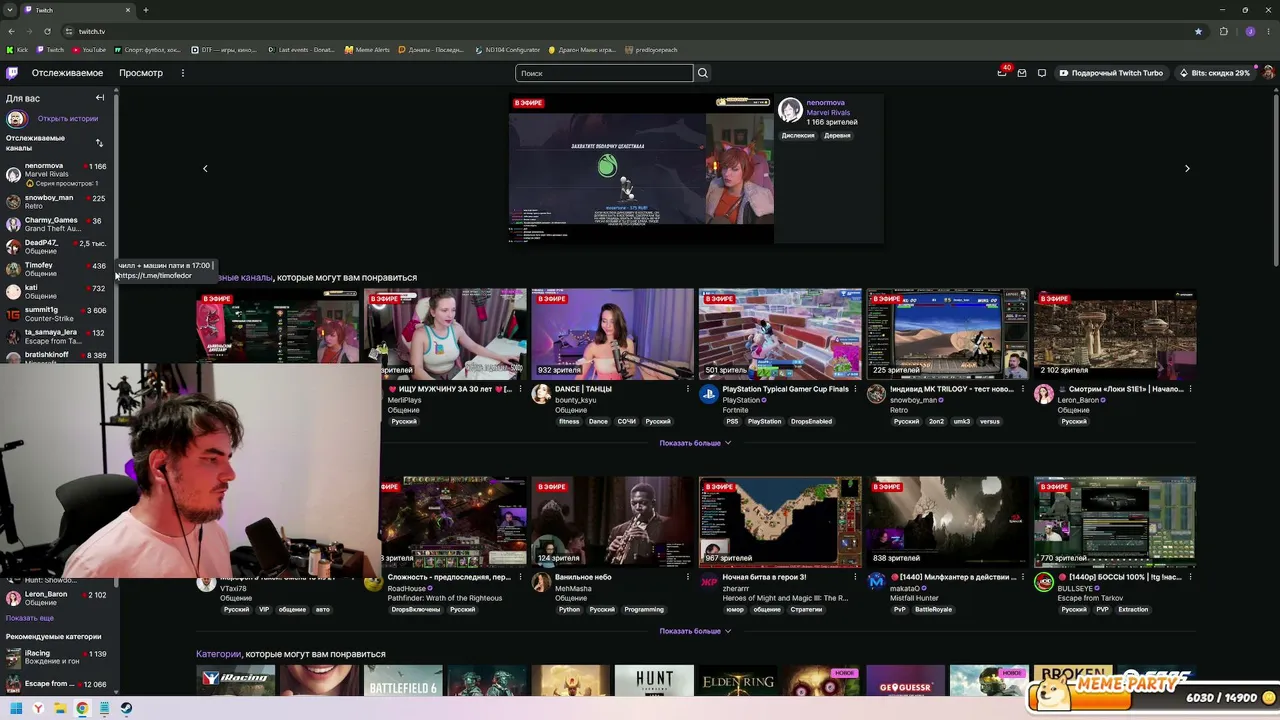Open the ND104 Configurator bookmark
This screenshot has height=720, width=1280.
click(508, 50)
